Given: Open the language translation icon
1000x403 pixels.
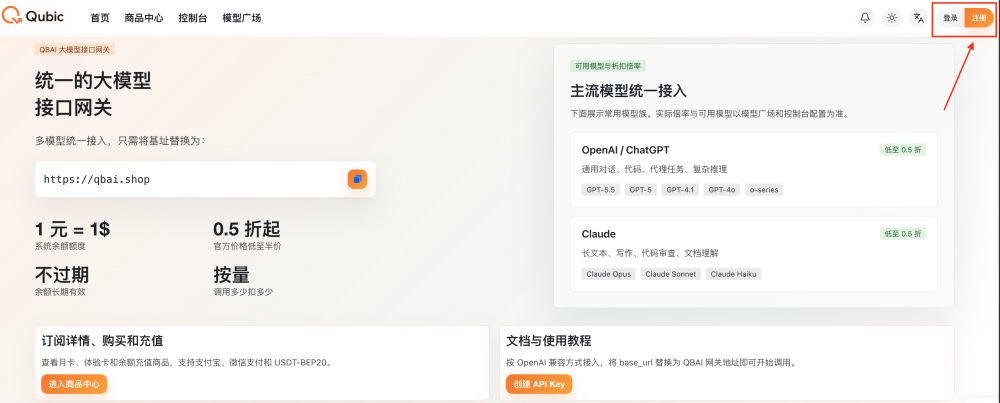Looking at the screenshot, I should (918, 18).
